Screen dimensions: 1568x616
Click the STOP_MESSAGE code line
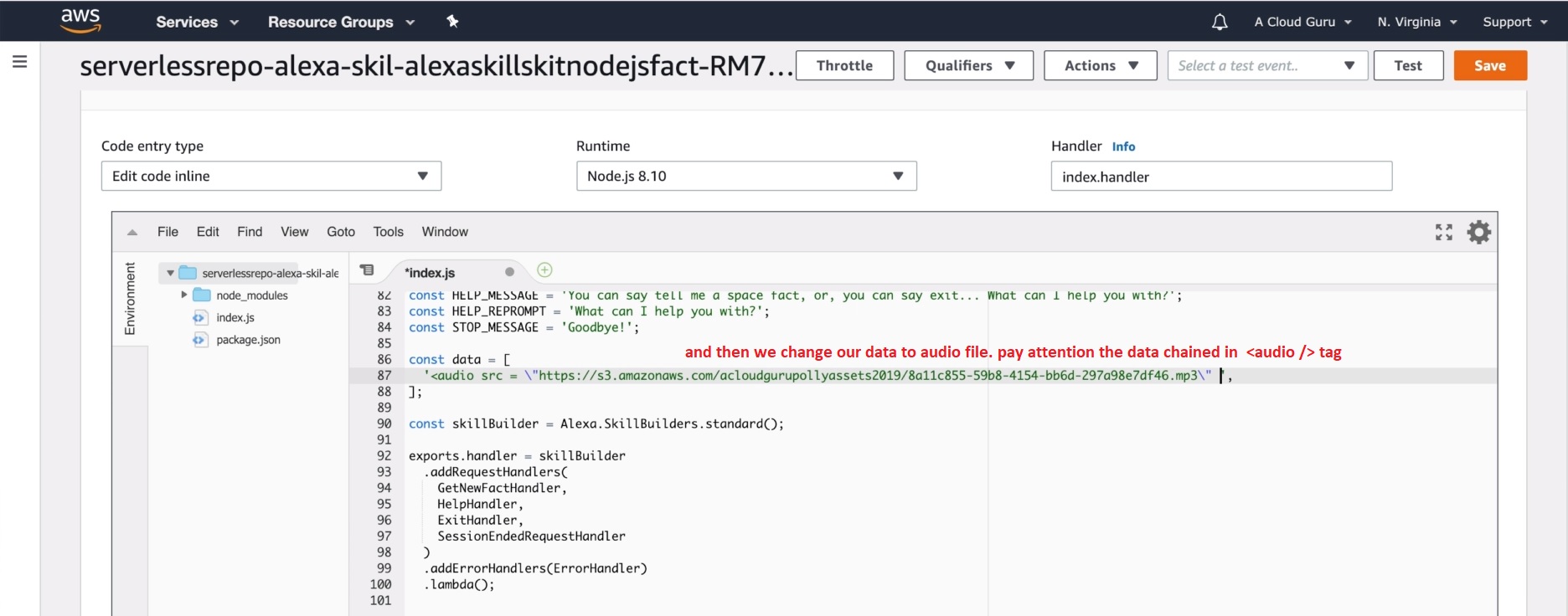pyautogui.click(x=524, y=327)
